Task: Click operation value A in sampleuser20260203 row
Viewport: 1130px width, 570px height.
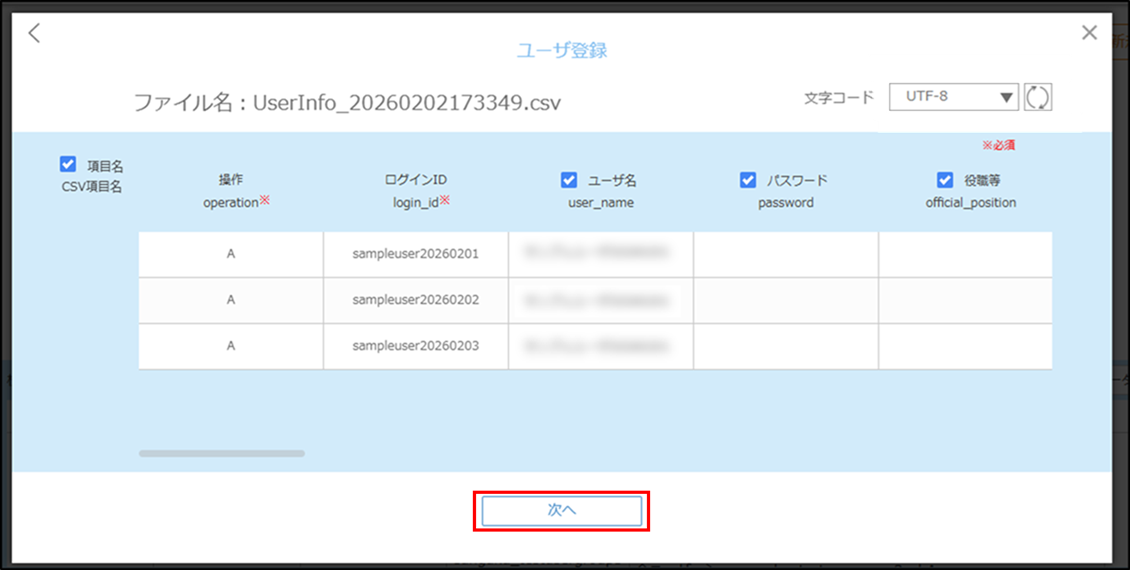Action: coord(231,346)
